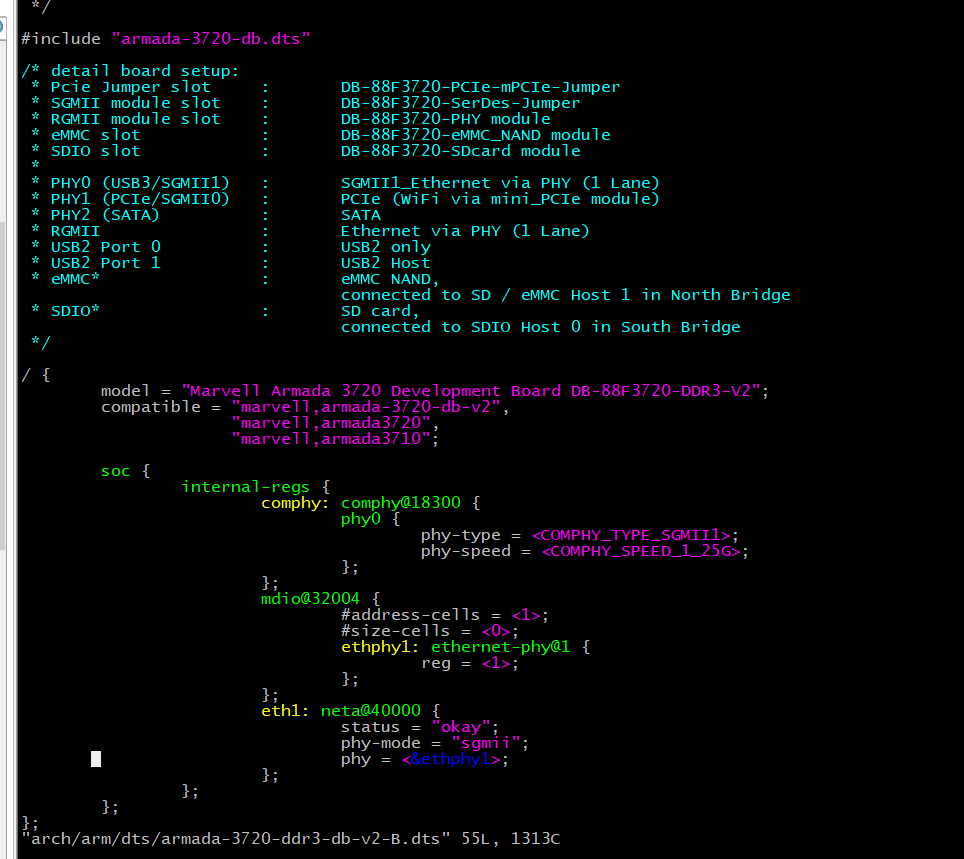Click 'Ethernet via PHY (1 Lane)' RGMII value
Screen dimensions: 964x859
coord(465,231)
